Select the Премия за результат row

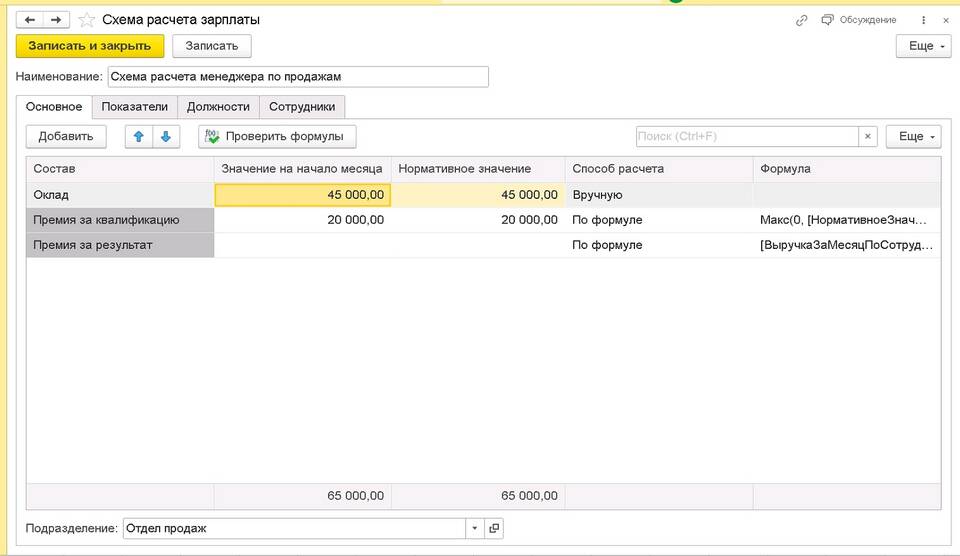120,245
